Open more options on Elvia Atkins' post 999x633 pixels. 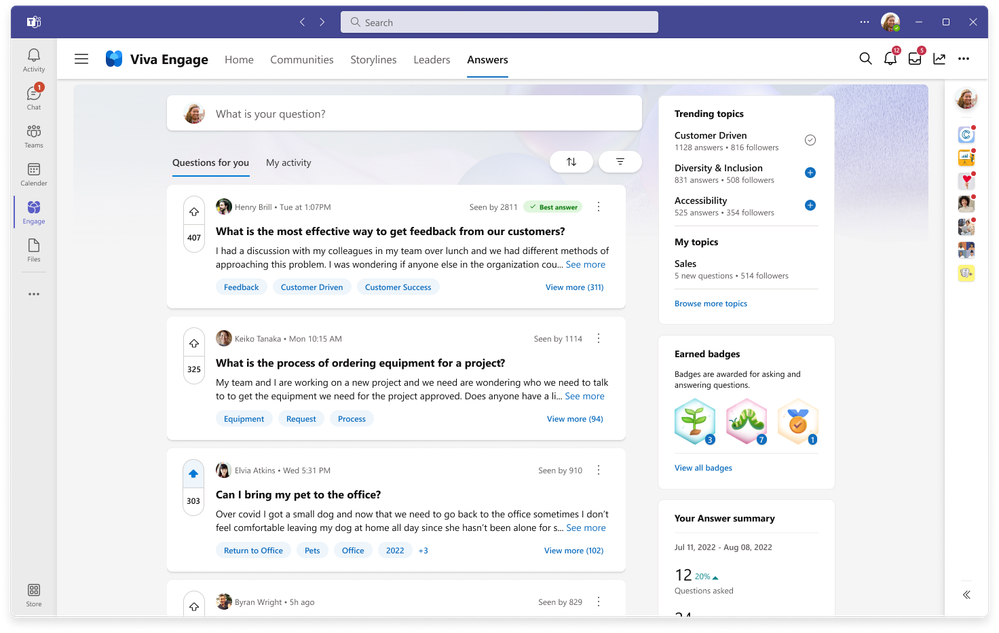598,470
